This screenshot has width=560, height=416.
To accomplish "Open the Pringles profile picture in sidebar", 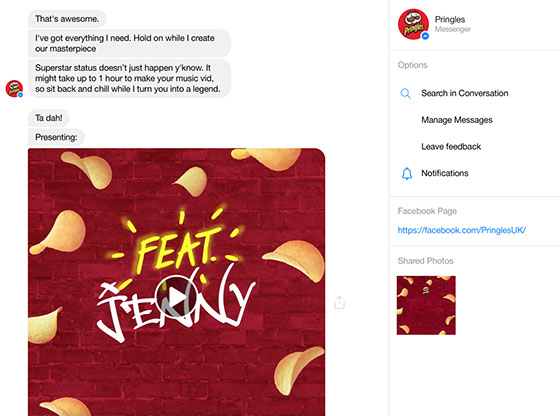I will 413,24.
